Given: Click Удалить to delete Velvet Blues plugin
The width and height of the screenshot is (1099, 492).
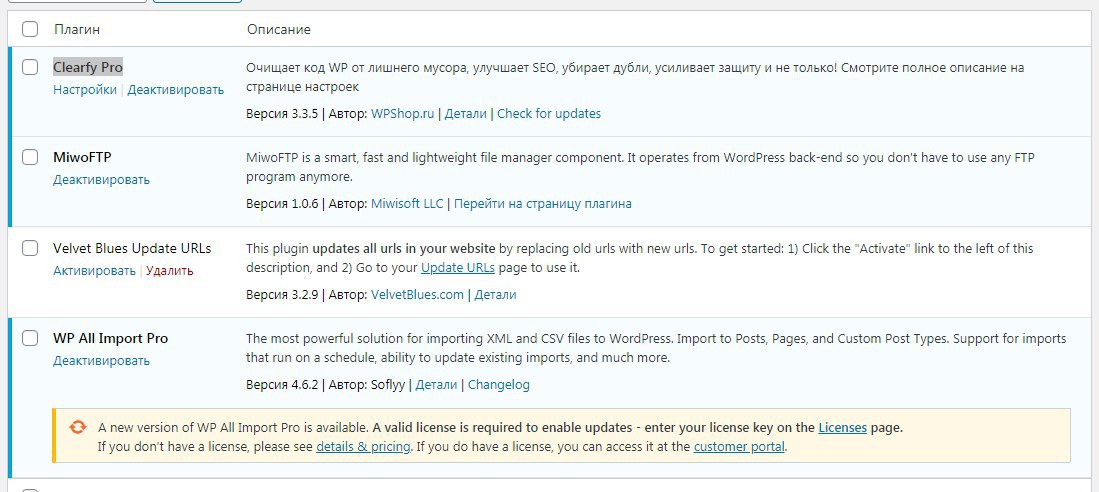Looking at the screenshot, I should pyautogui.click(x=169, y=270).
